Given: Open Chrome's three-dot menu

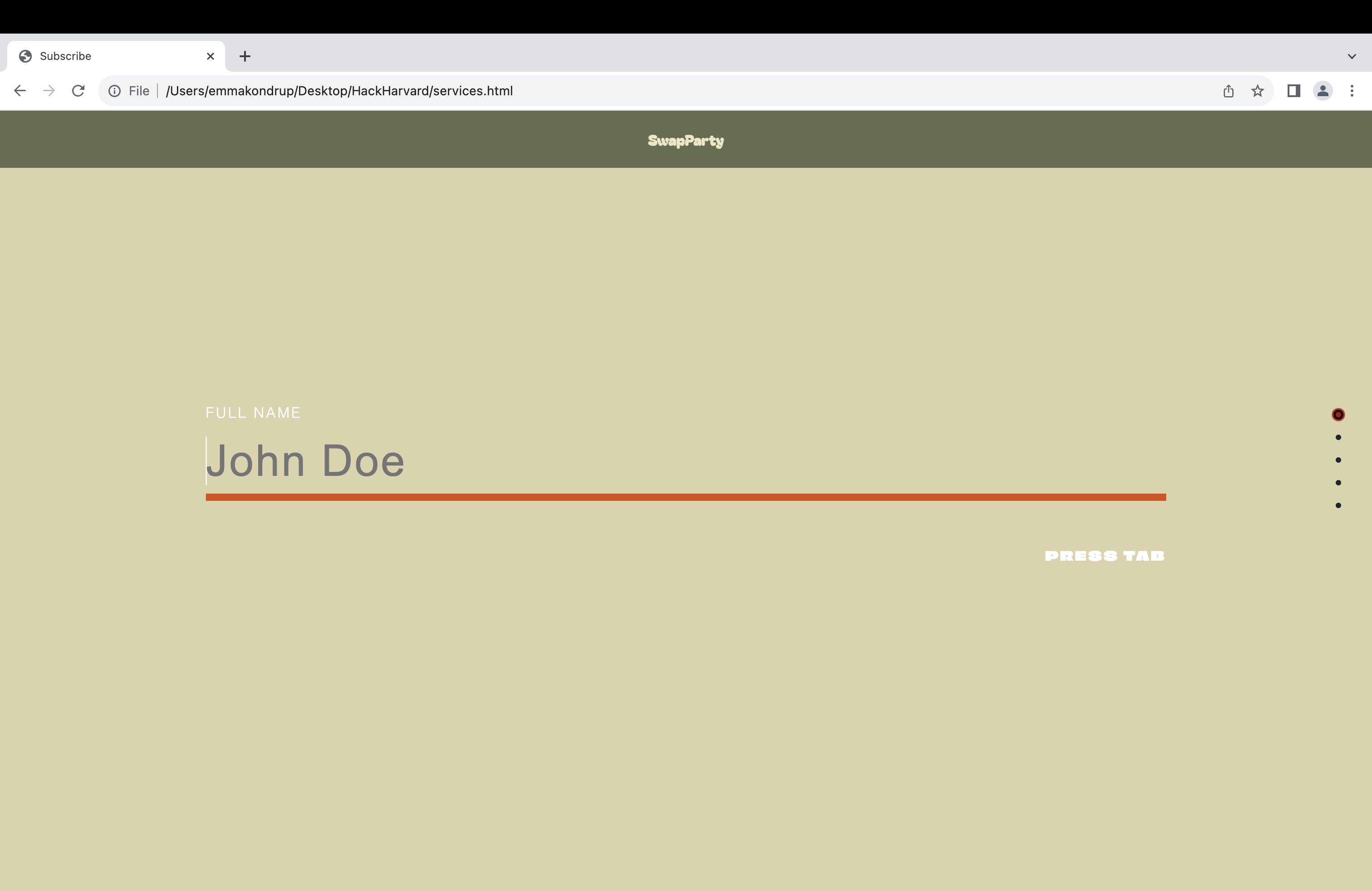Looking at the screenshot, I should pyautogui.click(x=1352, y=91).
